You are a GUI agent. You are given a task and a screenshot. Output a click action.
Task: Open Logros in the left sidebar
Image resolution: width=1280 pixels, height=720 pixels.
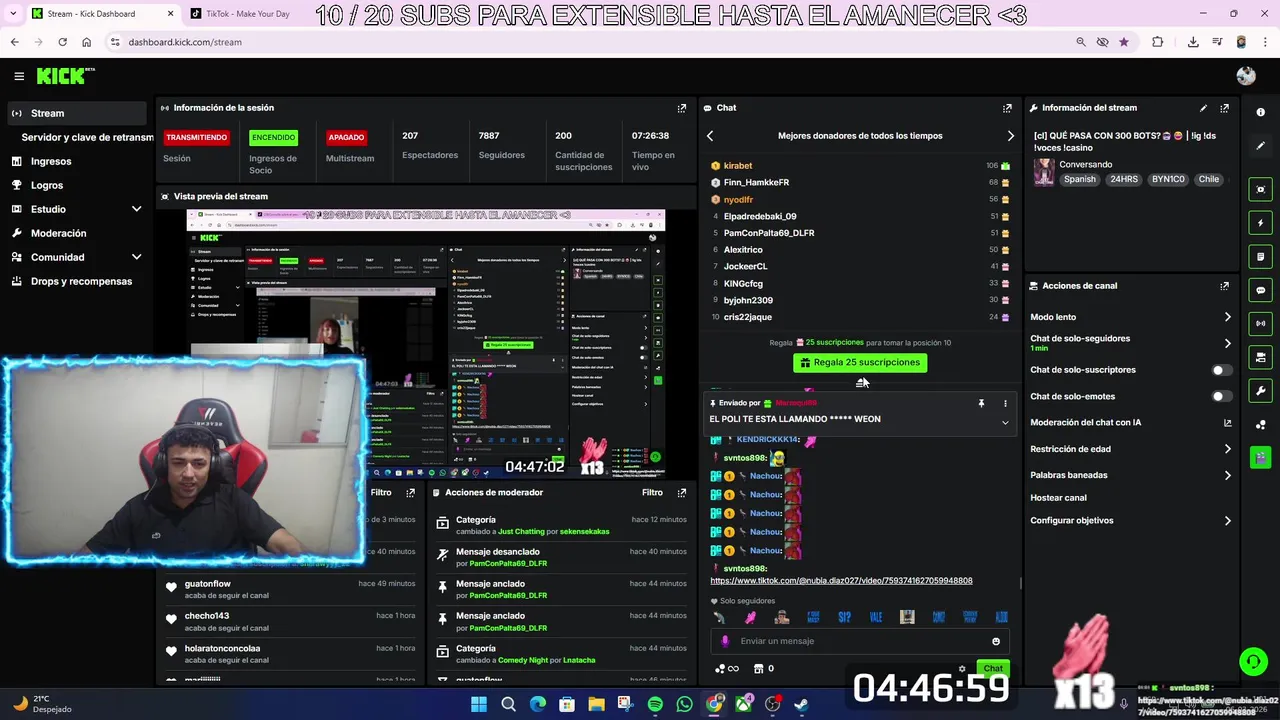click(x=47, y=185)
